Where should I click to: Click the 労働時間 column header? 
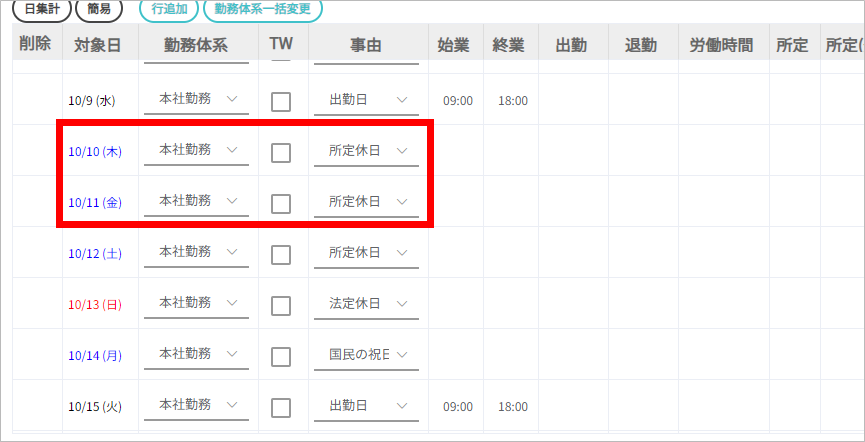point(721,45)
